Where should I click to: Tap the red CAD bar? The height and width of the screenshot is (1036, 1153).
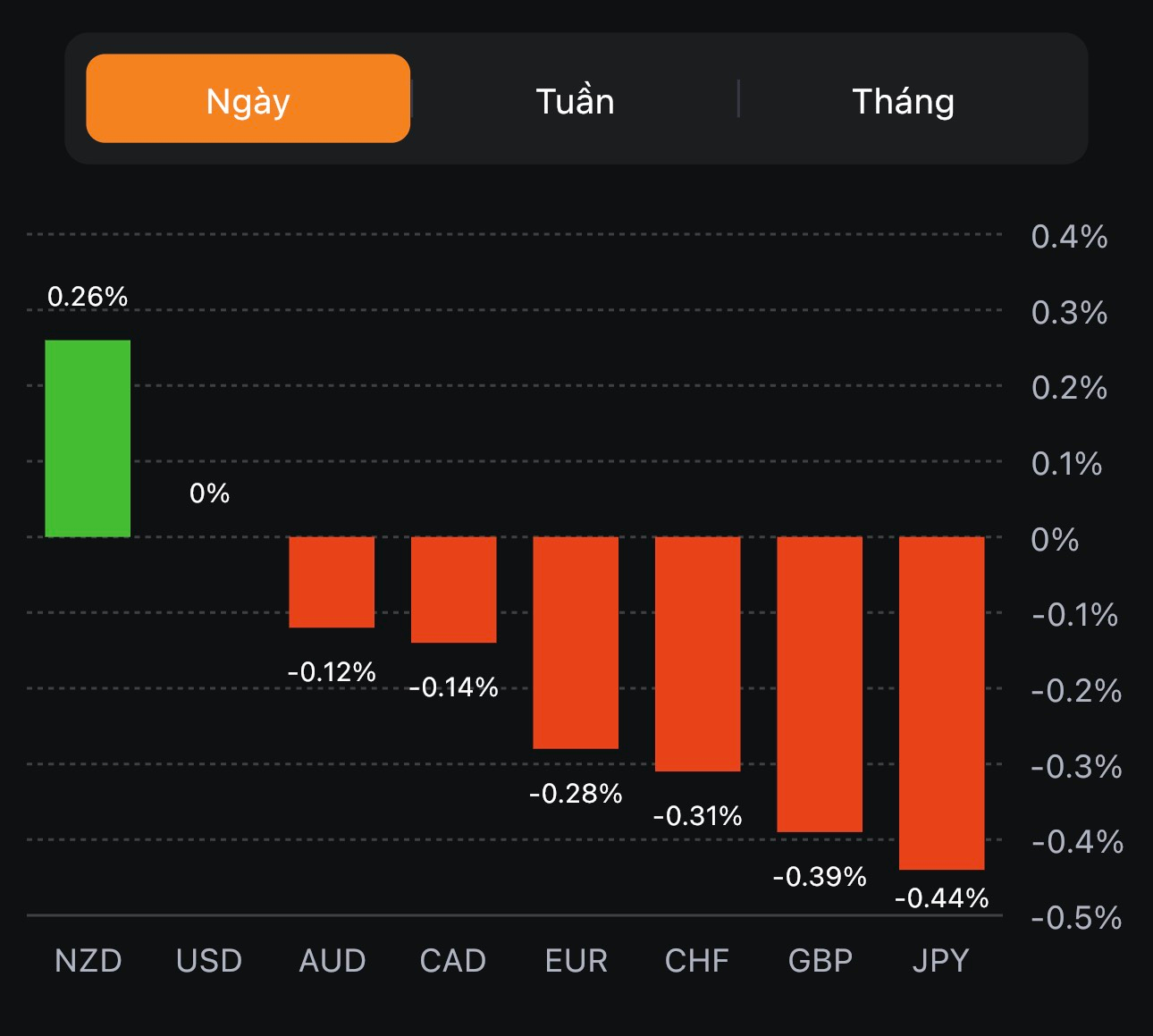453,589
